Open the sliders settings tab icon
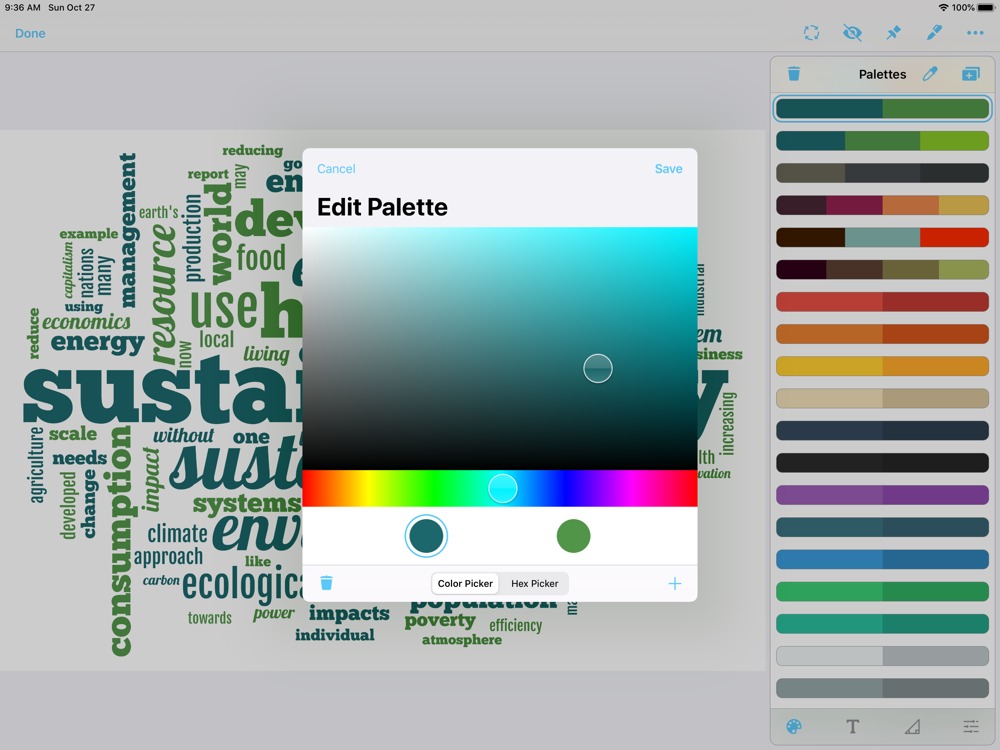 tap(971, 726)
